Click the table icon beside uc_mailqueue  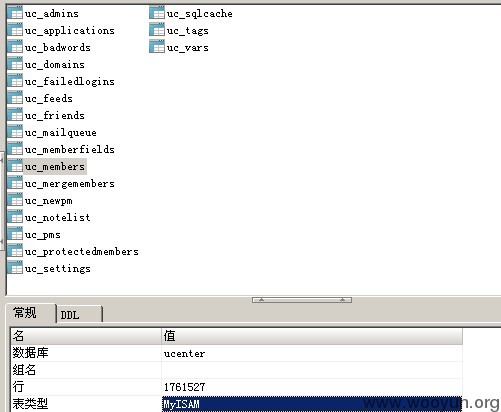point(15,132)
